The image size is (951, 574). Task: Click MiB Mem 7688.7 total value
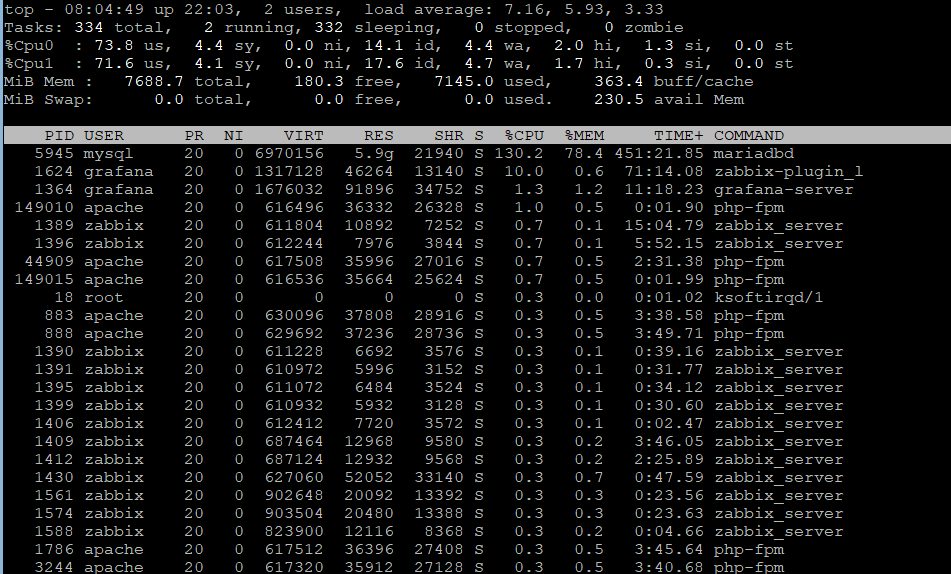[x=154, y=82]
